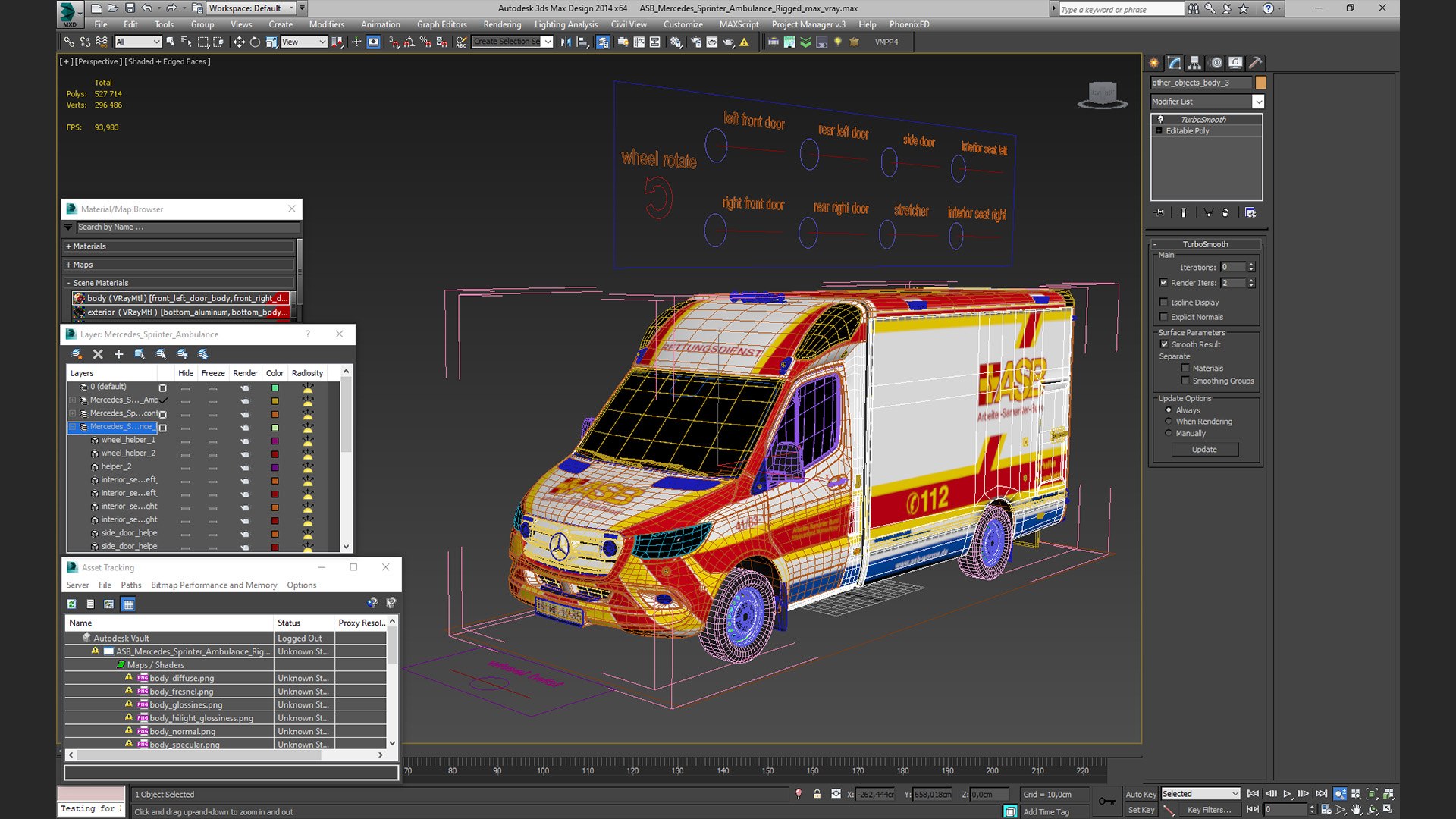Viewport: 1456px width, 819px height.
Task: Expand the Materials group in Material Browser
Action: [x=179, y=246]
